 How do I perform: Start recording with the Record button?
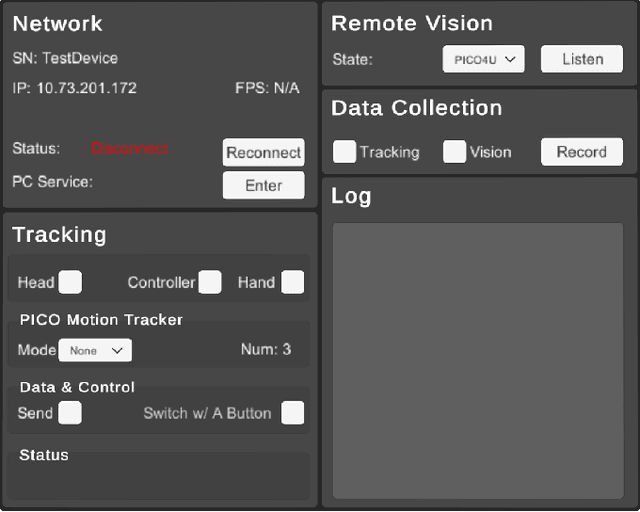pos(582,152)
